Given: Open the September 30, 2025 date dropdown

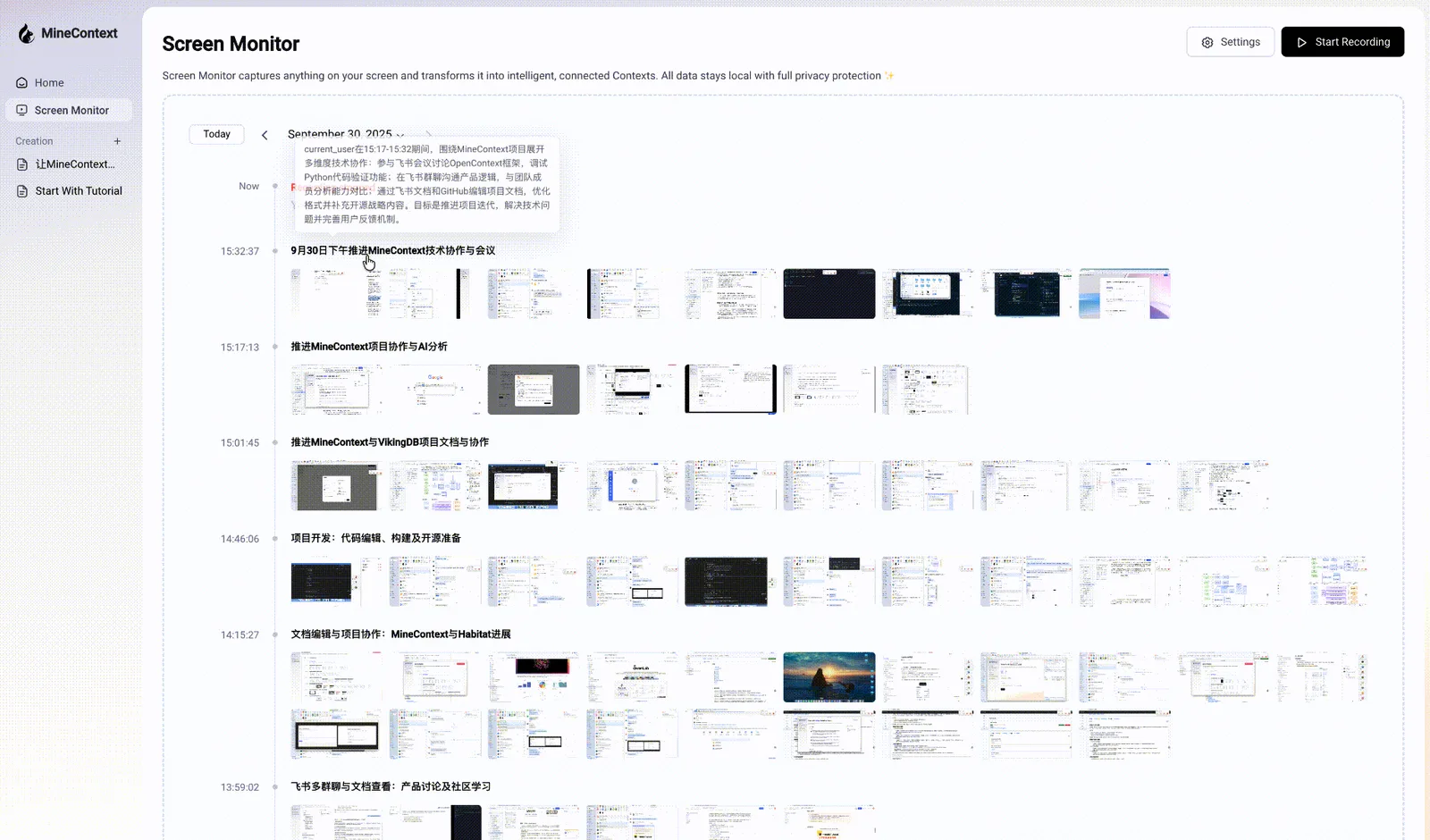Looking at the screenshot, I should click(x=346, y=134).
